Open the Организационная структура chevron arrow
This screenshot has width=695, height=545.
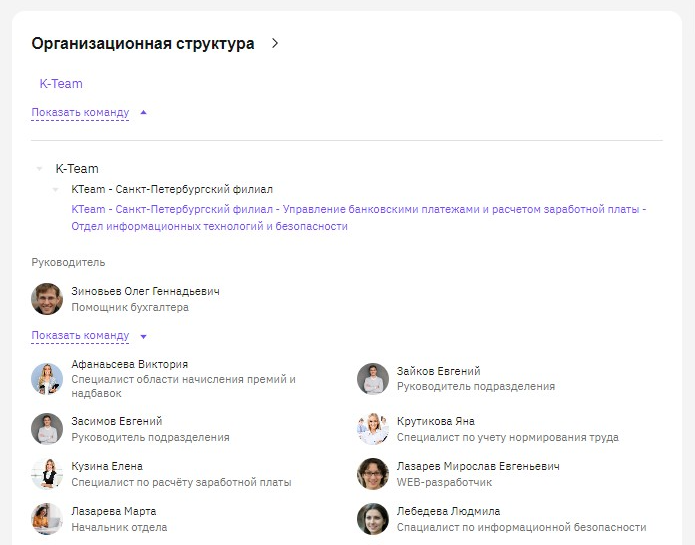tap(275, 43)
